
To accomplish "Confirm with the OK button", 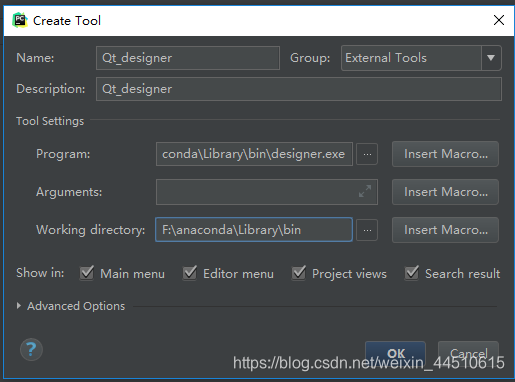I will (395, 353).
